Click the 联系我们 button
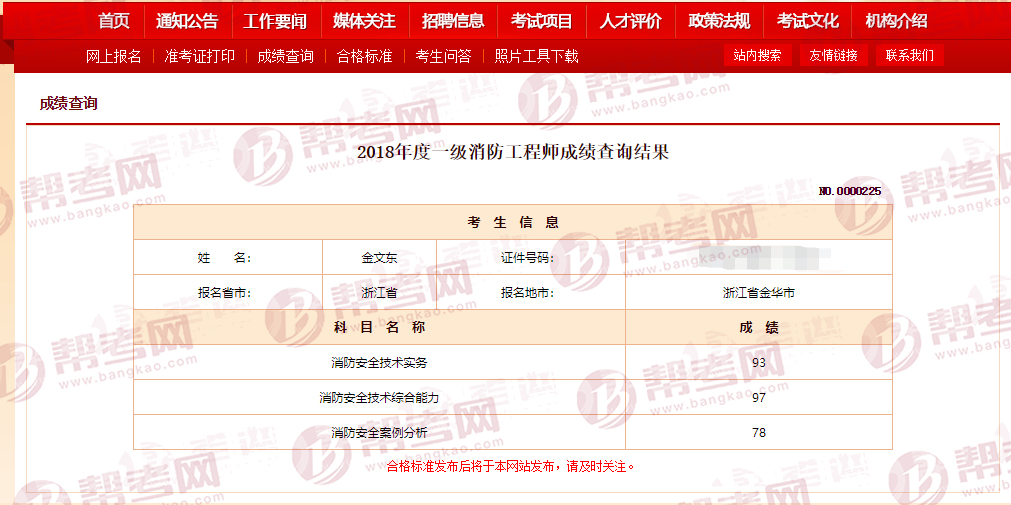The height and width of the screenshot is (505, 1011). coord(910,55)
